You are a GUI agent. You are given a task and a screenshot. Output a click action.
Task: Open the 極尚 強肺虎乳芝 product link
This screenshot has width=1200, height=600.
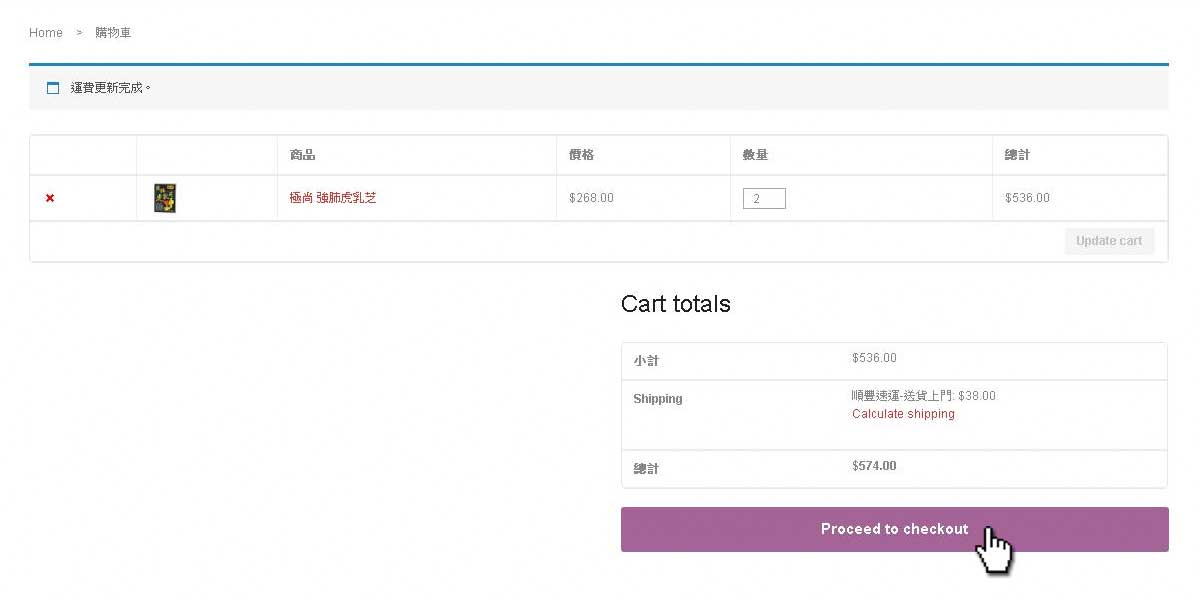[x=333, y=198]
